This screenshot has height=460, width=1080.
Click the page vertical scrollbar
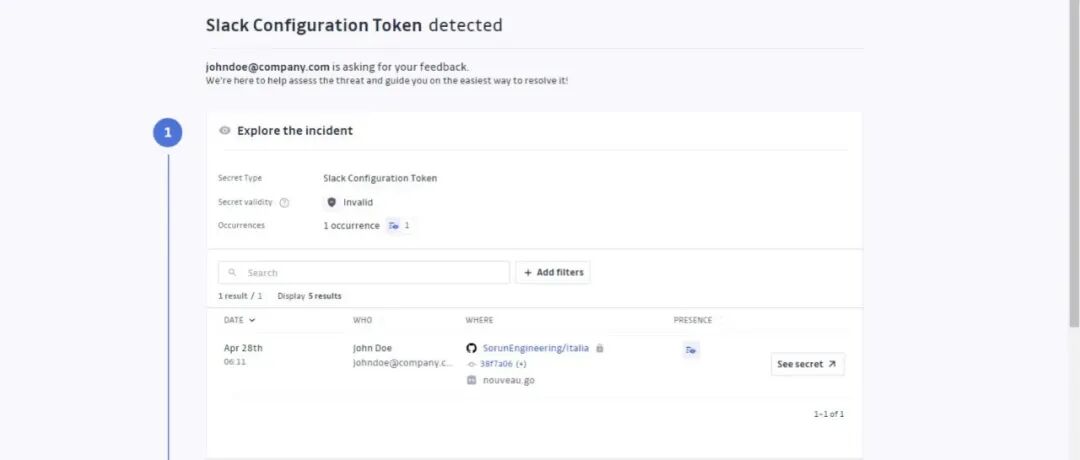[x=1074, y=165]
